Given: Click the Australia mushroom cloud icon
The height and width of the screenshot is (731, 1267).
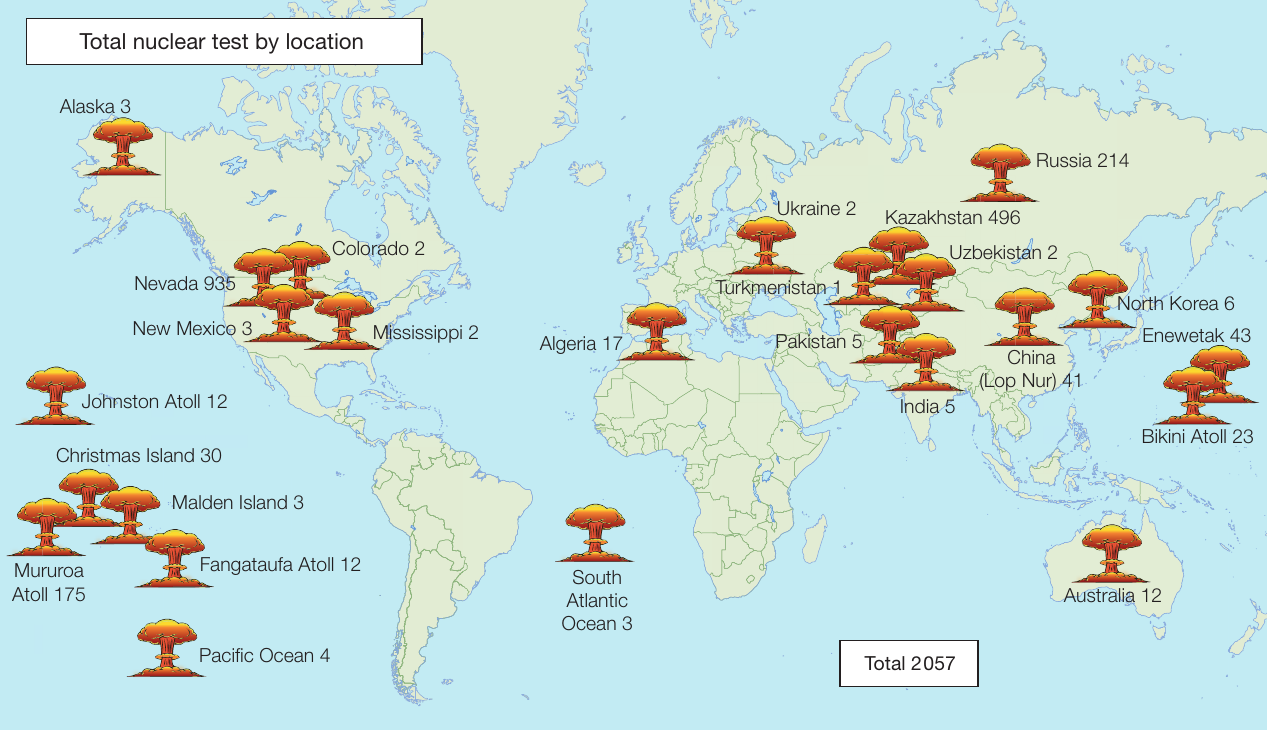Looking at the screenshot, I should point(1111,554).
